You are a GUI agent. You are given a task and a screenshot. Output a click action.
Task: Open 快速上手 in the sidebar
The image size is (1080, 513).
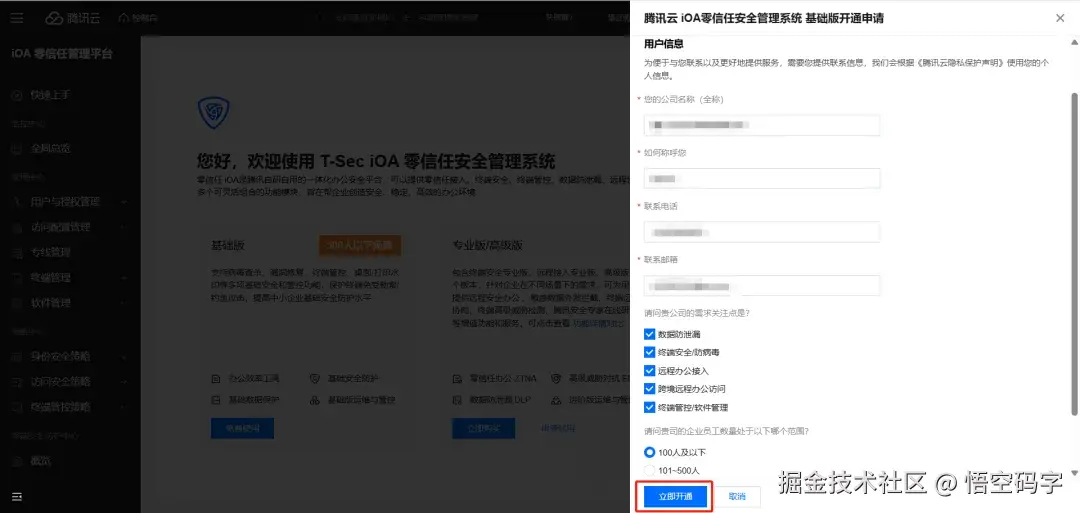click(50, 95)
